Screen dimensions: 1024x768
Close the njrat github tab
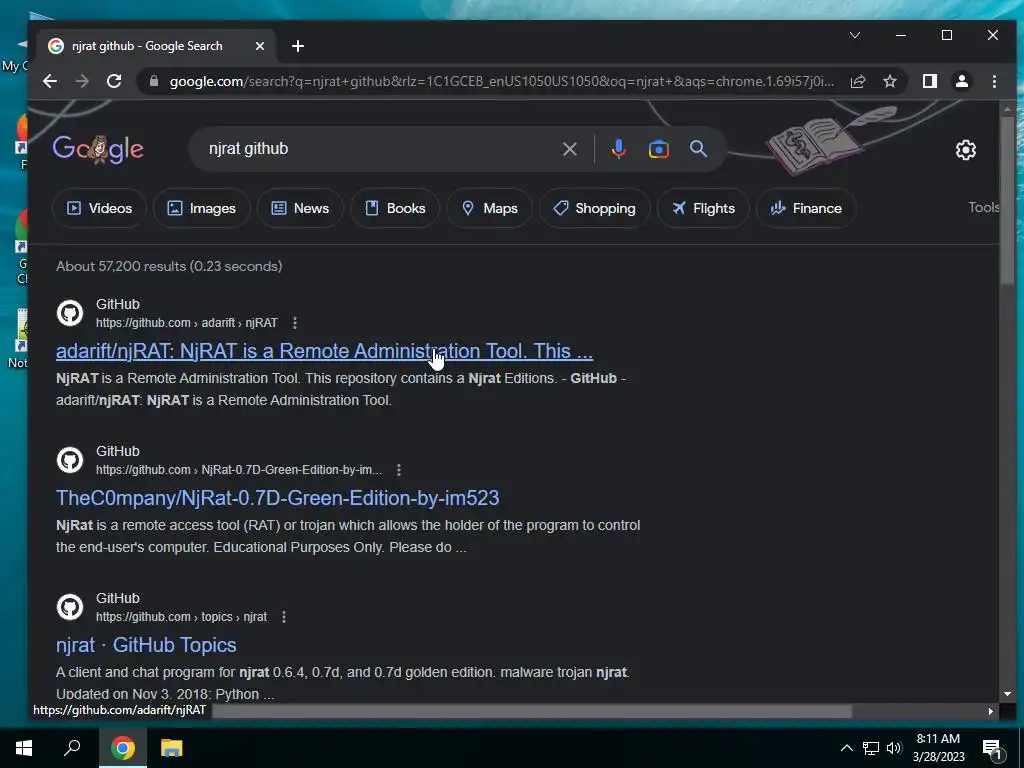260,46
